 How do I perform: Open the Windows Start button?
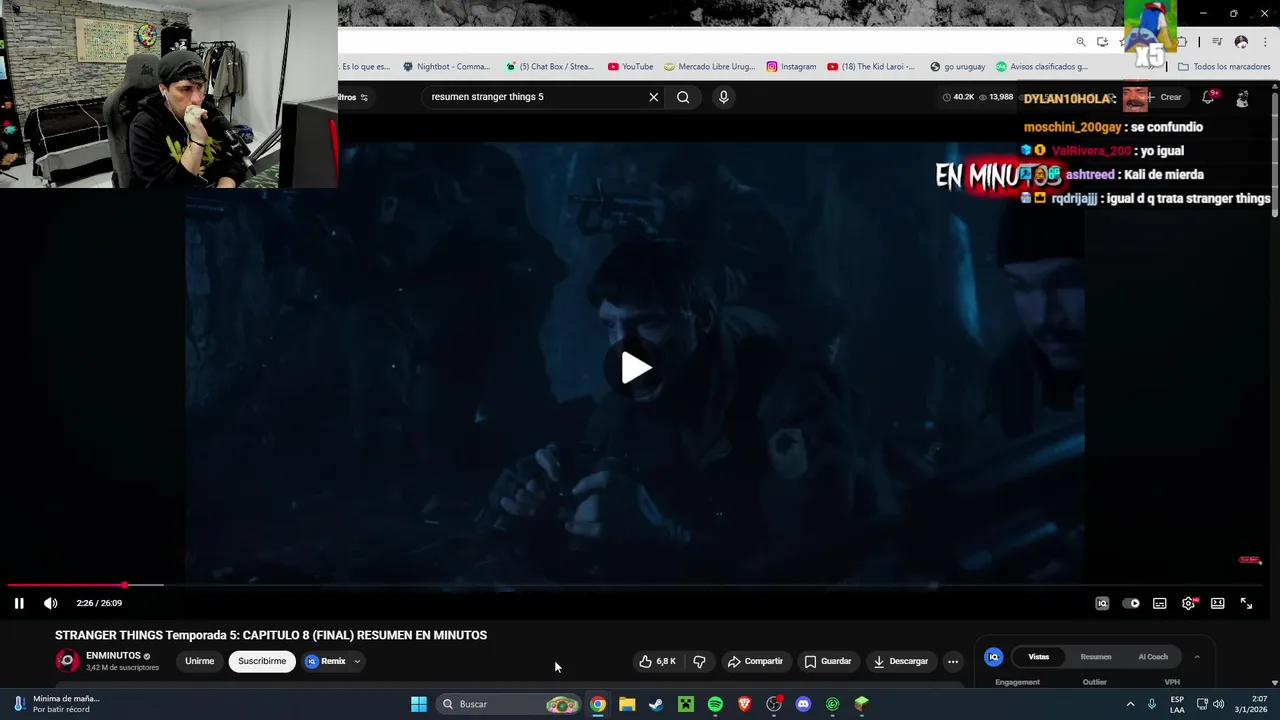[x=419, y=704]
